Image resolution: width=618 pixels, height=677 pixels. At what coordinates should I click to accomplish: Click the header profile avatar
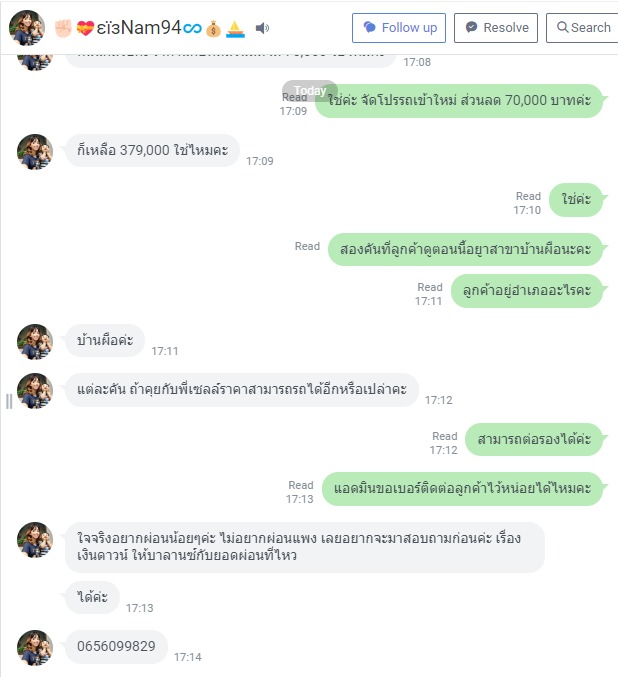tap(27, 28)
